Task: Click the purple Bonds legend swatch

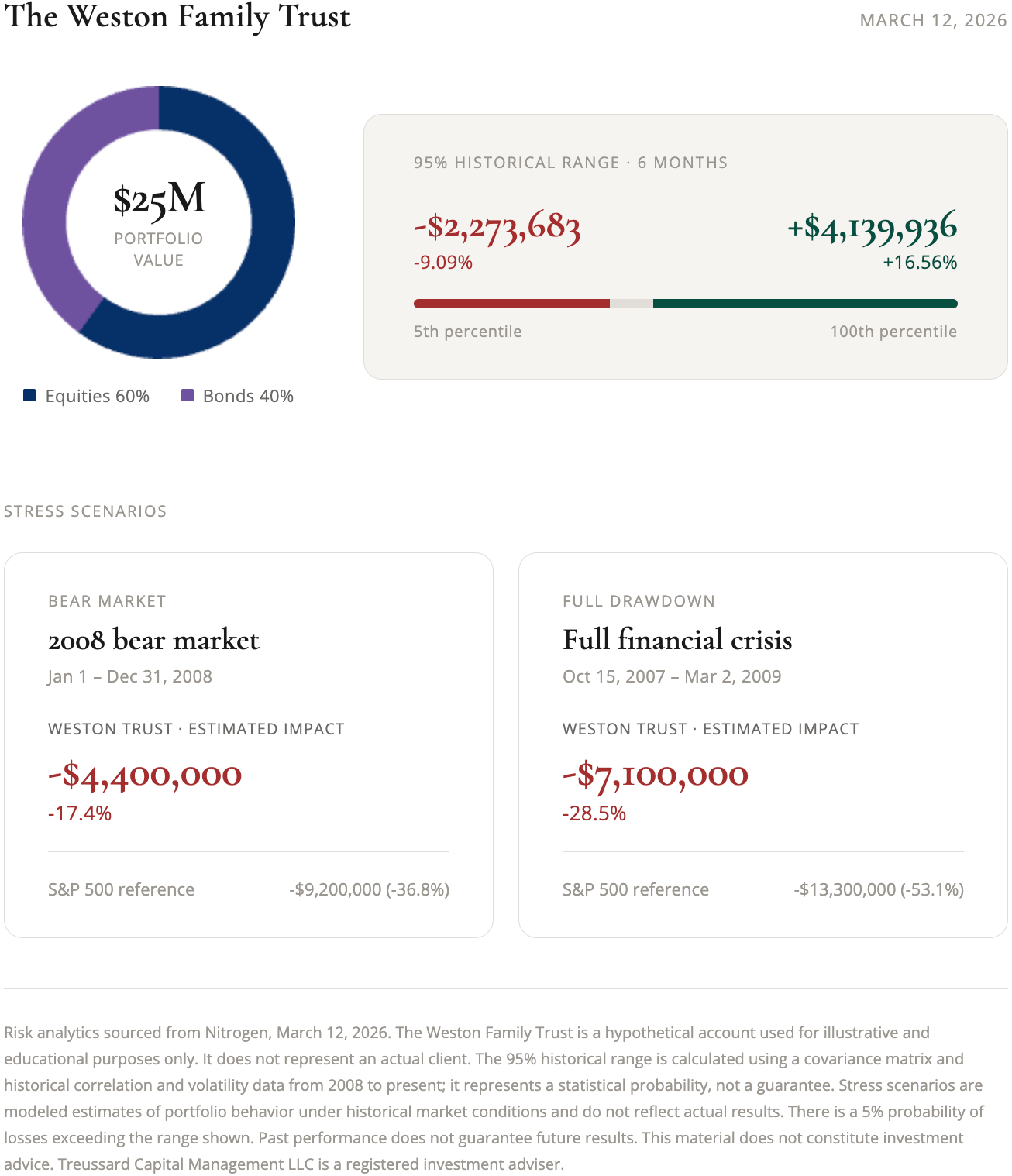Action: pyautogui.click(x=188, y=395)
